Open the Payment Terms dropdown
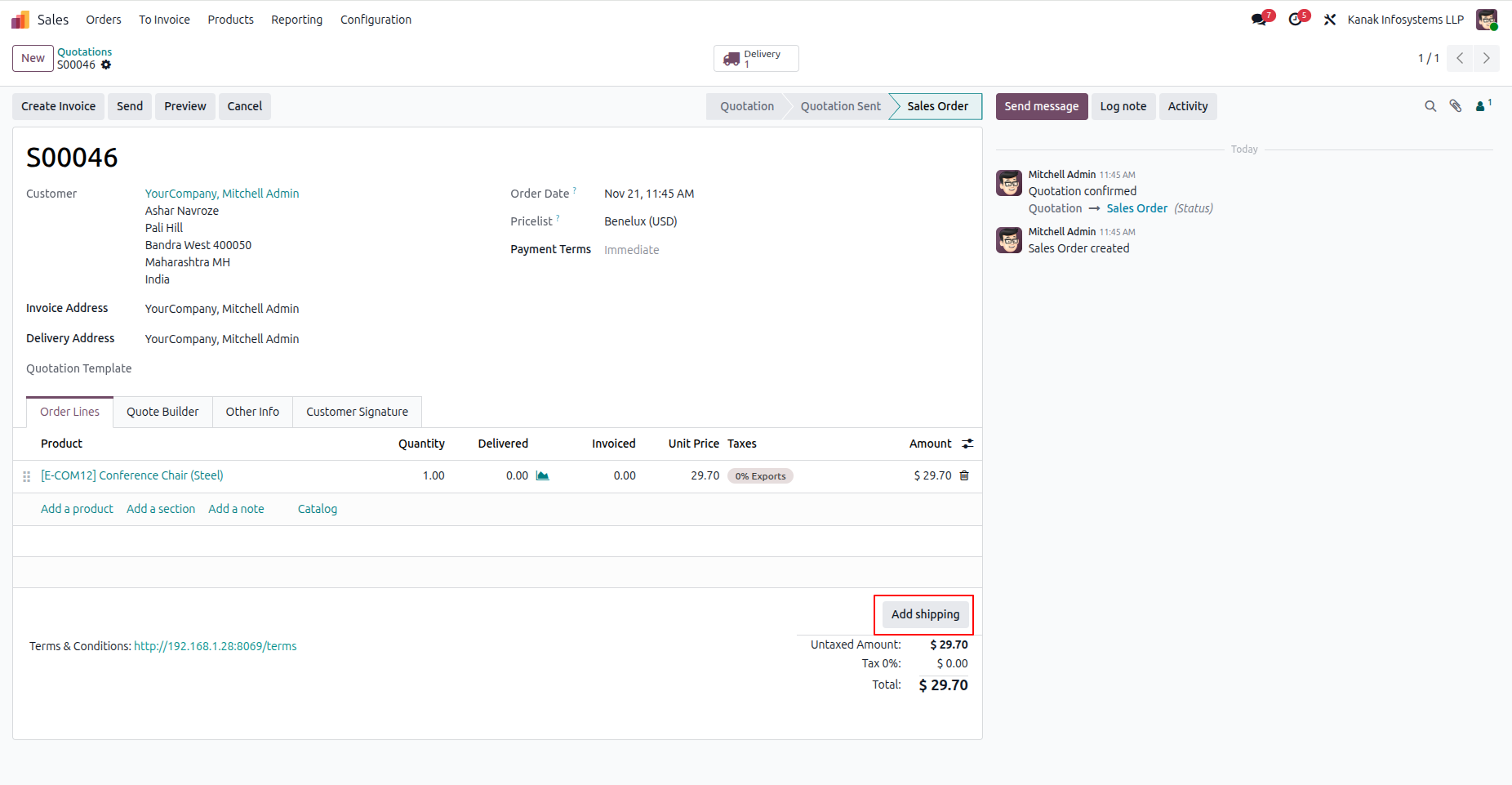 [x=632, y=249]
